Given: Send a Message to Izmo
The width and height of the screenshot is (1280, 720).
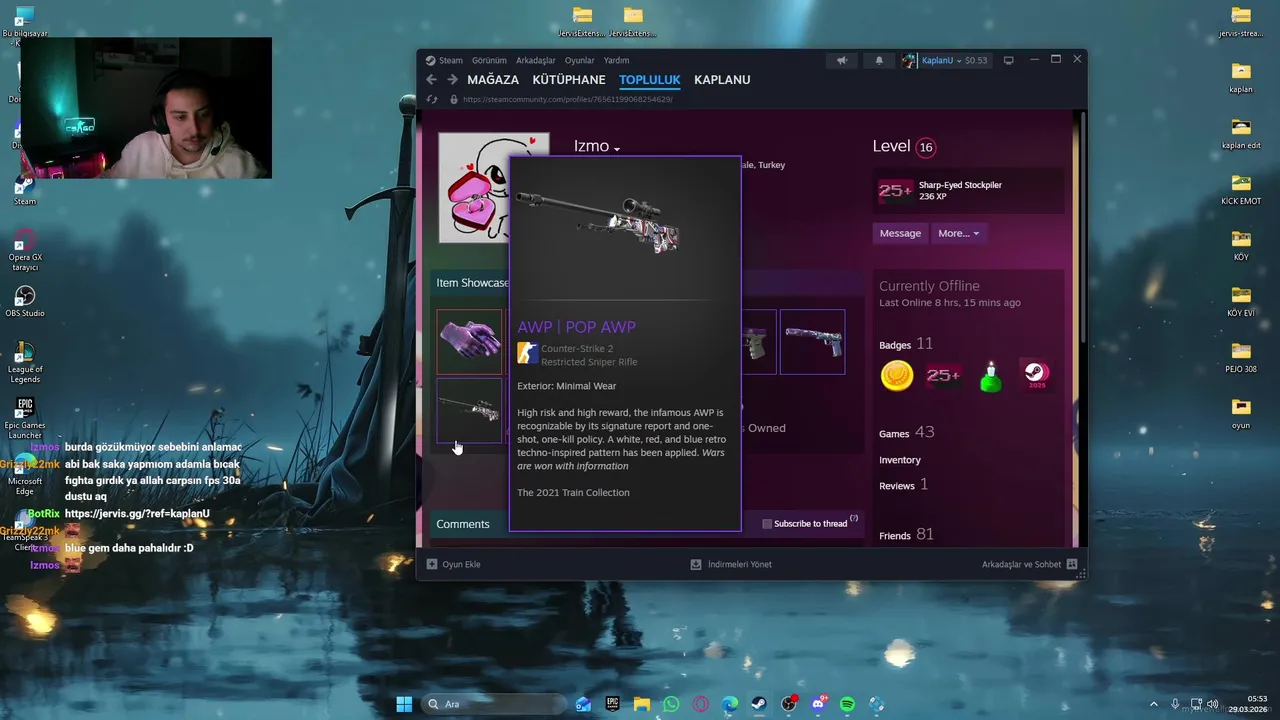Looking at the screenshot, I should [900, 233].
